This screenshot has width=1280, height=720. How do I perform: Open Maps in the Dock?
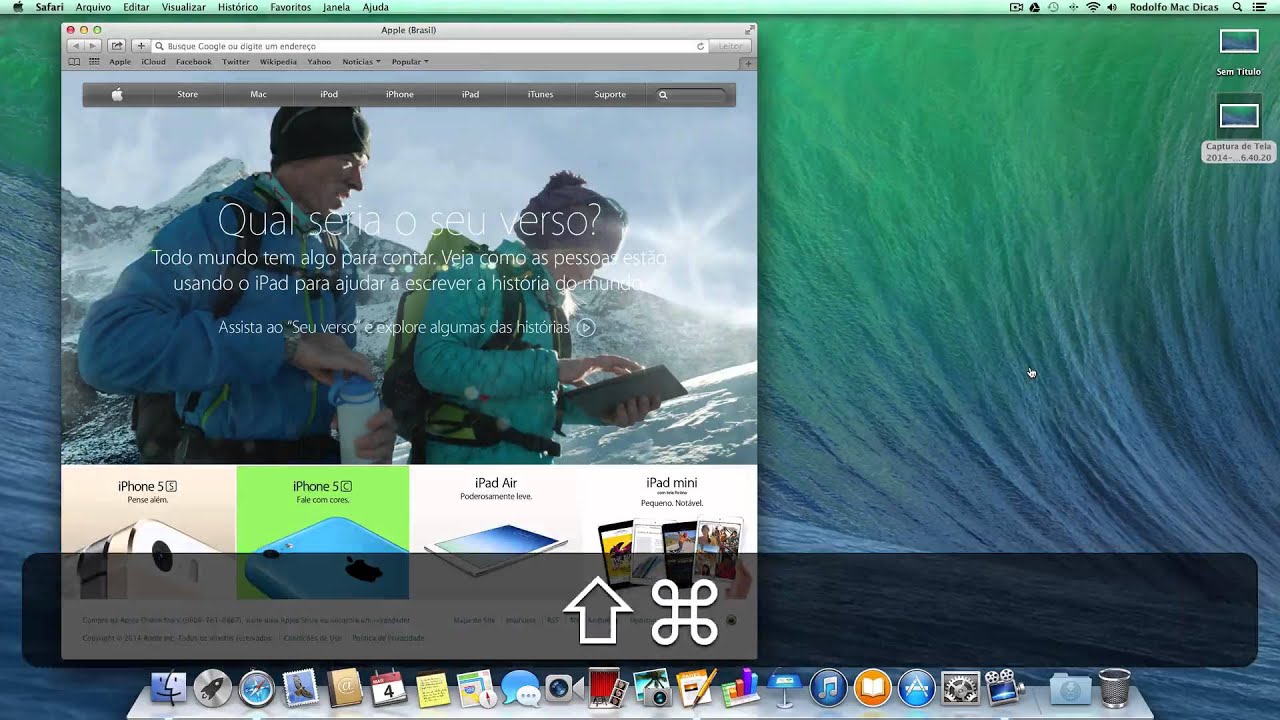(x=477, y=688)
